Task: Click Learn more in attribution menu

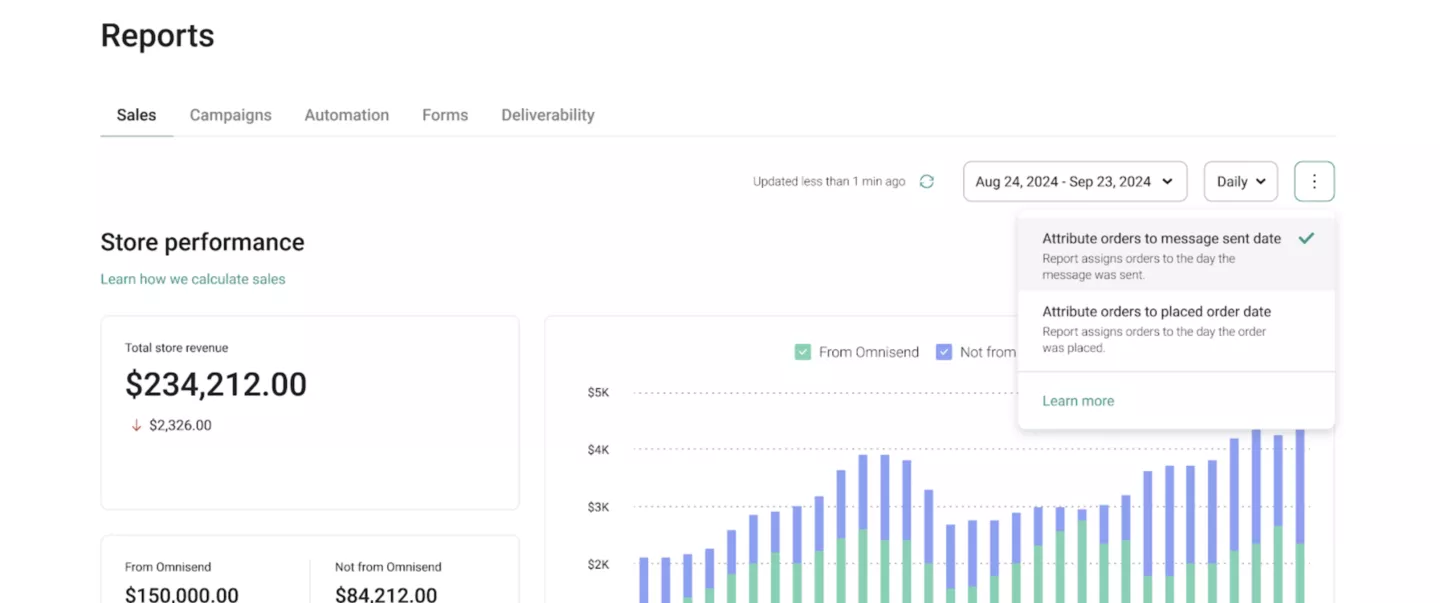Action: click(x=1078, y=401)
